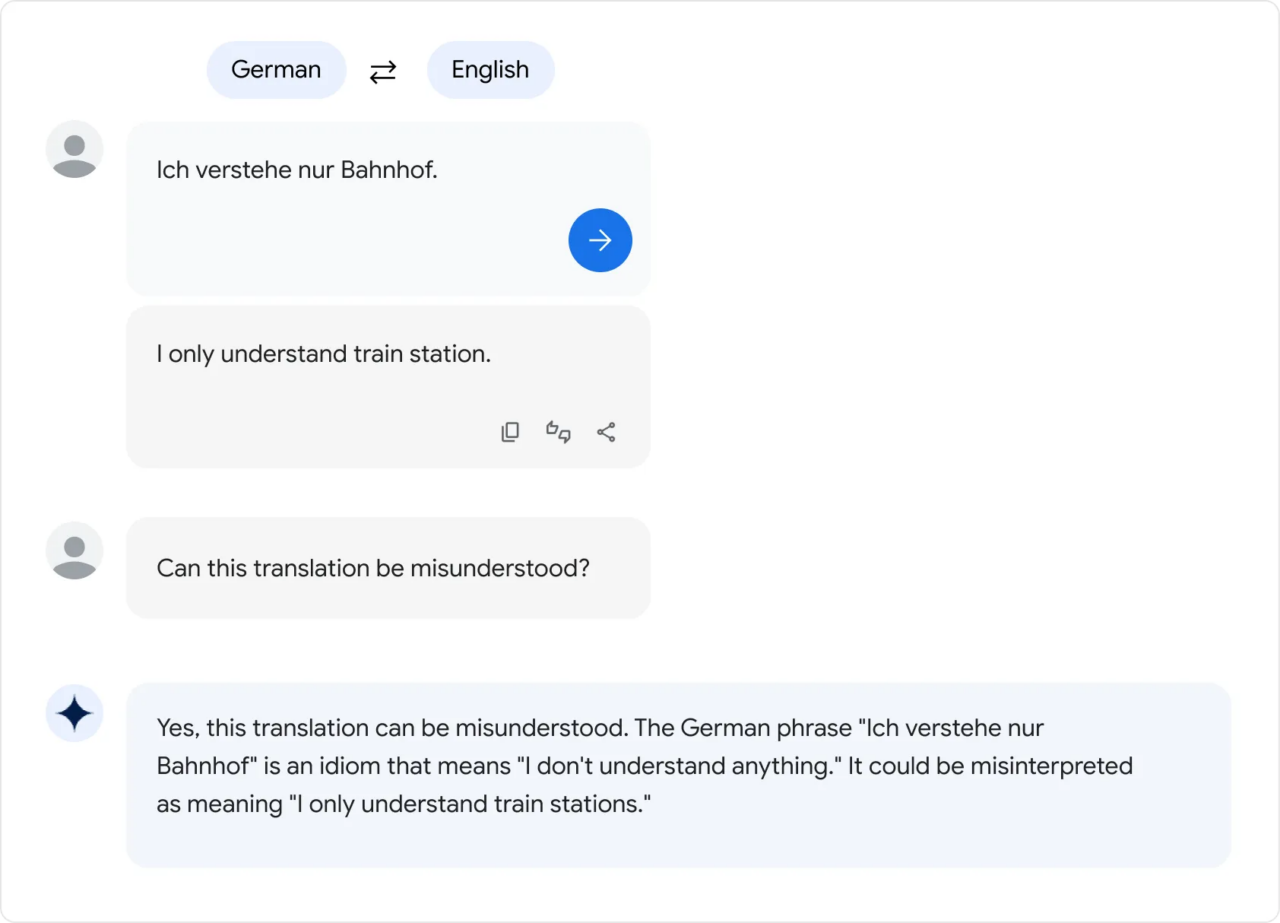This screenshot has height=923, width=1280.
Task: Click the top user avatar icon
Action: coord(74,148)
